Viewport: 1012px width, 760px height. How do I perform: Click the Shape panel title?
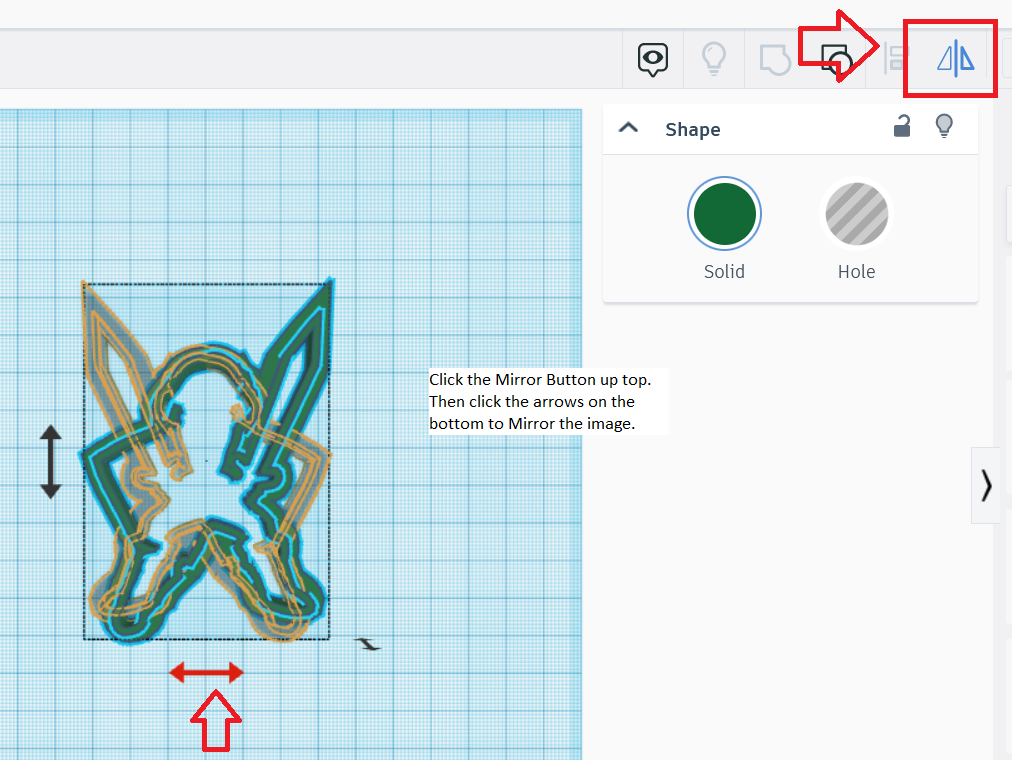click(693, 129)
